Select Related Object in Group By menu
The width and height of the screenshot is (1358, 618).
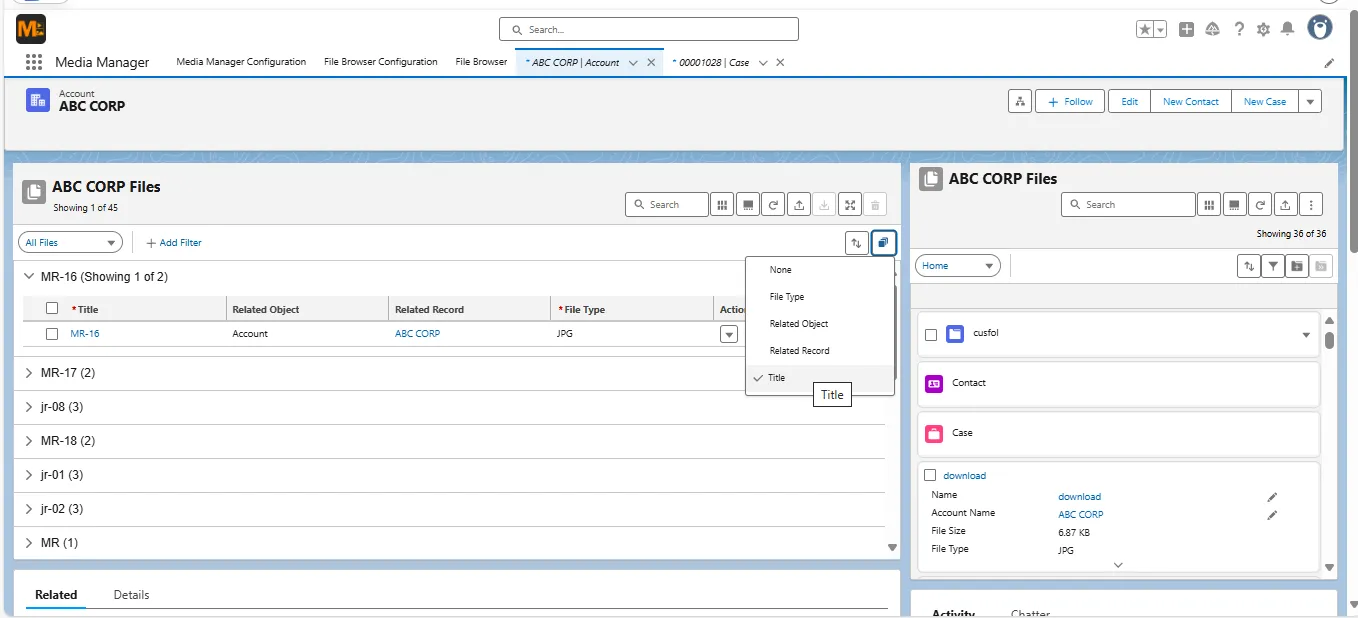(x=820, y=324)
